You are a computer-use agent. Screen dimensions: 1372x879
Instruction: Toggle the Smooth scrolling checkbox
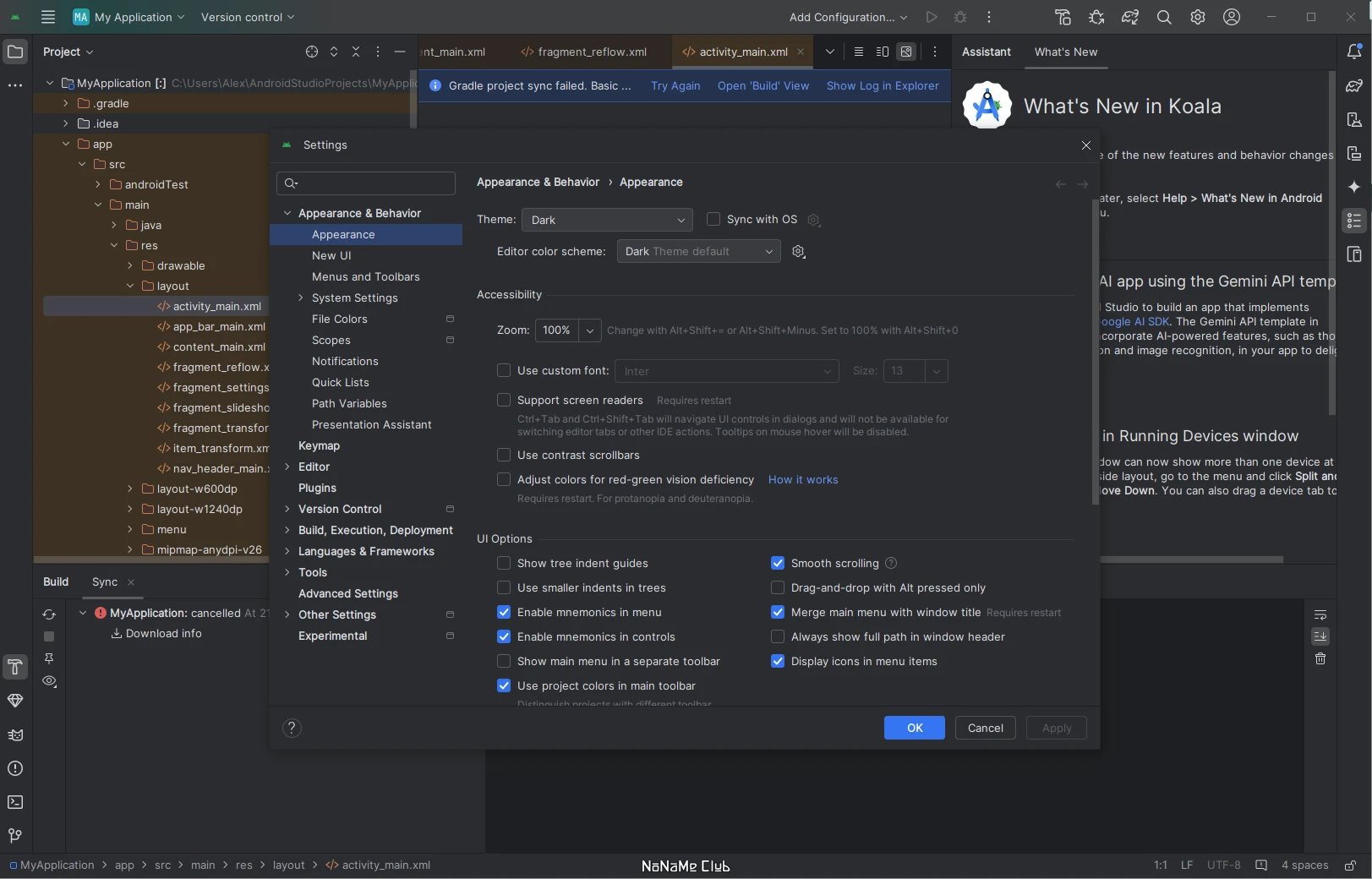(x=778, y=563)
